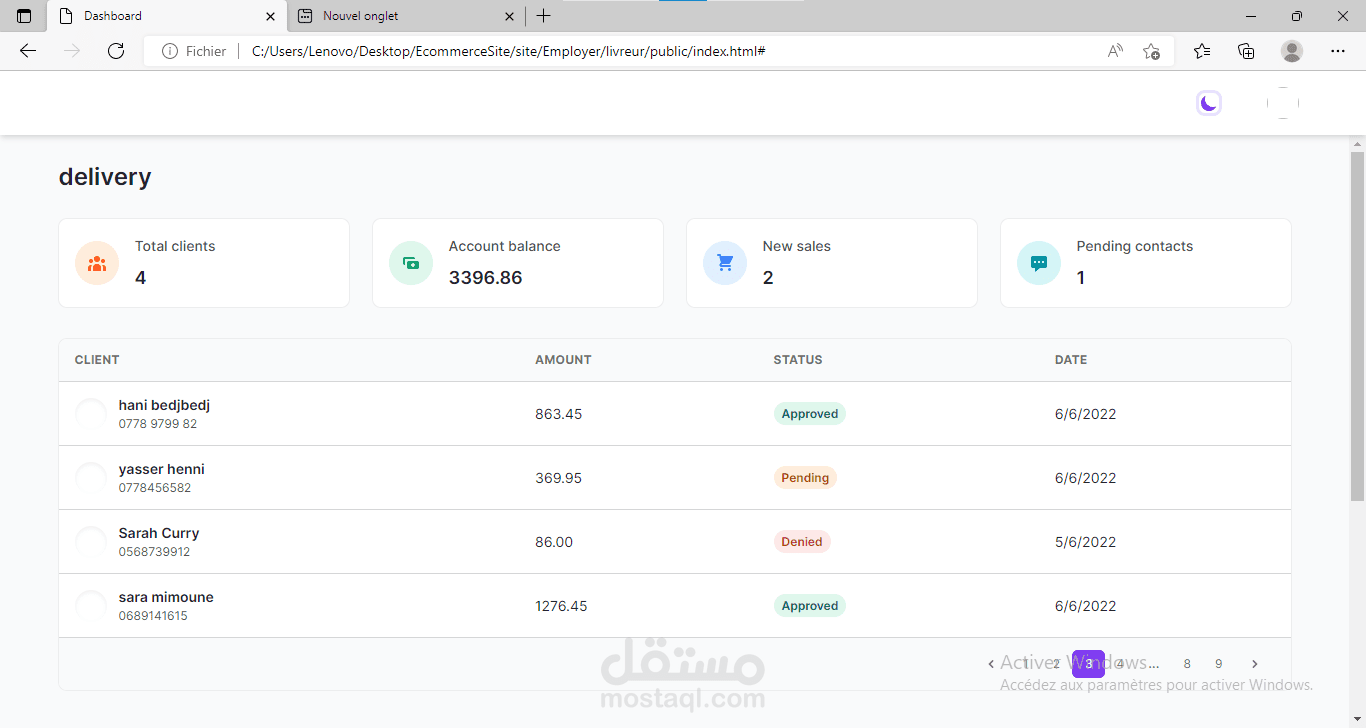
Task: Select page 9 in the pagination
Action: 1219,664
